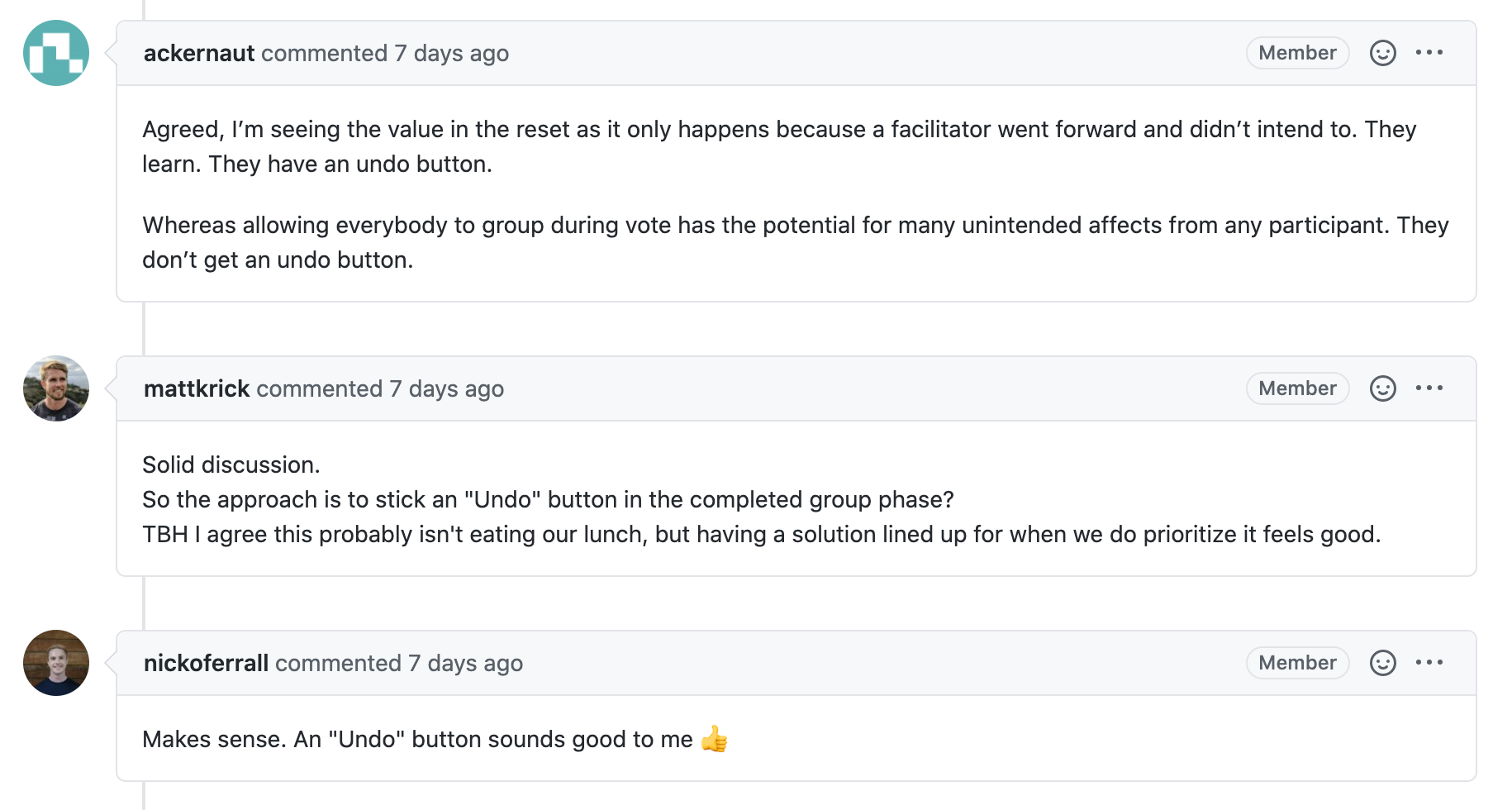The height and width of the screenshot is (810, 1512).
Task: Open nickoferrall's avatar photo
Action: (x=56, y=663)
